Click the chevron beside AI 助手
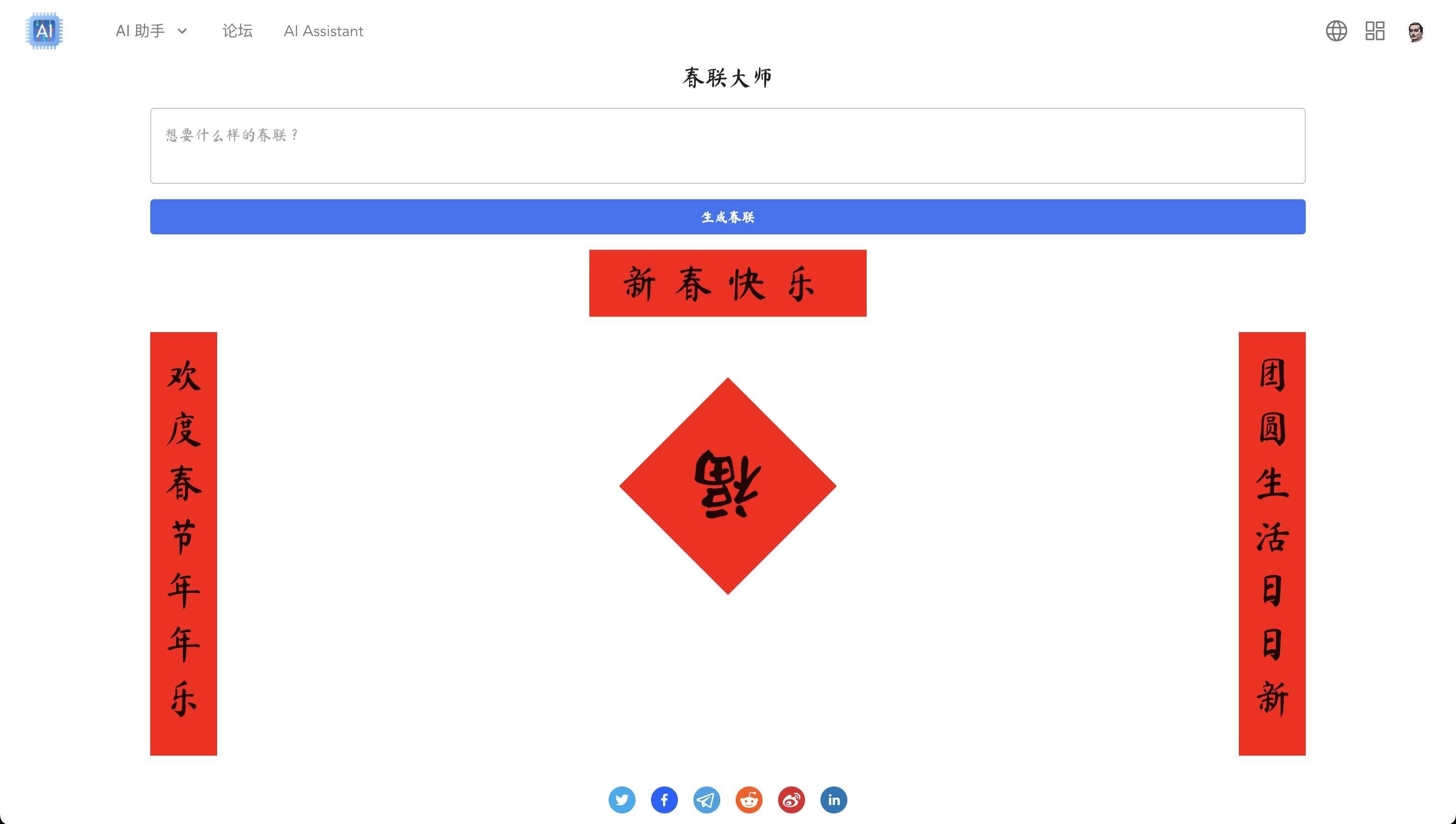Image resolution: width=1456 pixels, height=824 pixels. pos(182,31)
